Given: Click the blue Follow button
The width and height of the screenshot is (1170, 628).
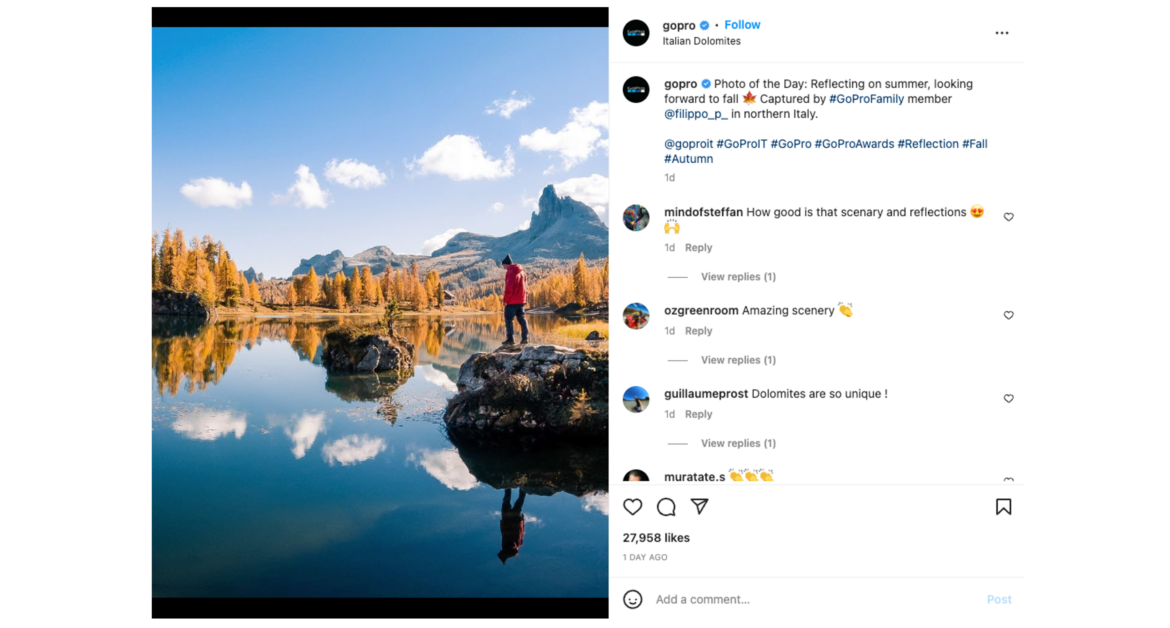Looking at the screenshot, I should point(742,24).
